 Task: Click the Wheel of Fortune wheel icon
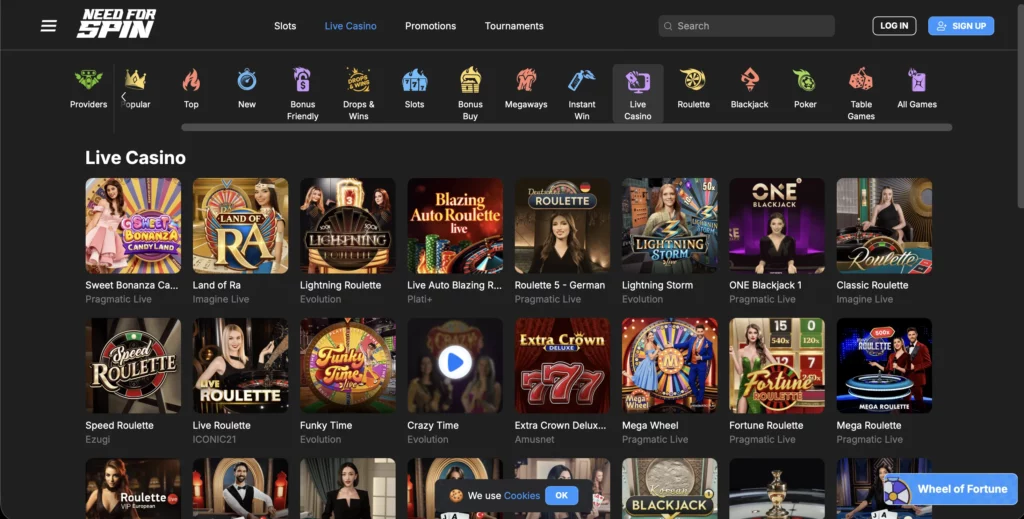click(x=897, y=490)
